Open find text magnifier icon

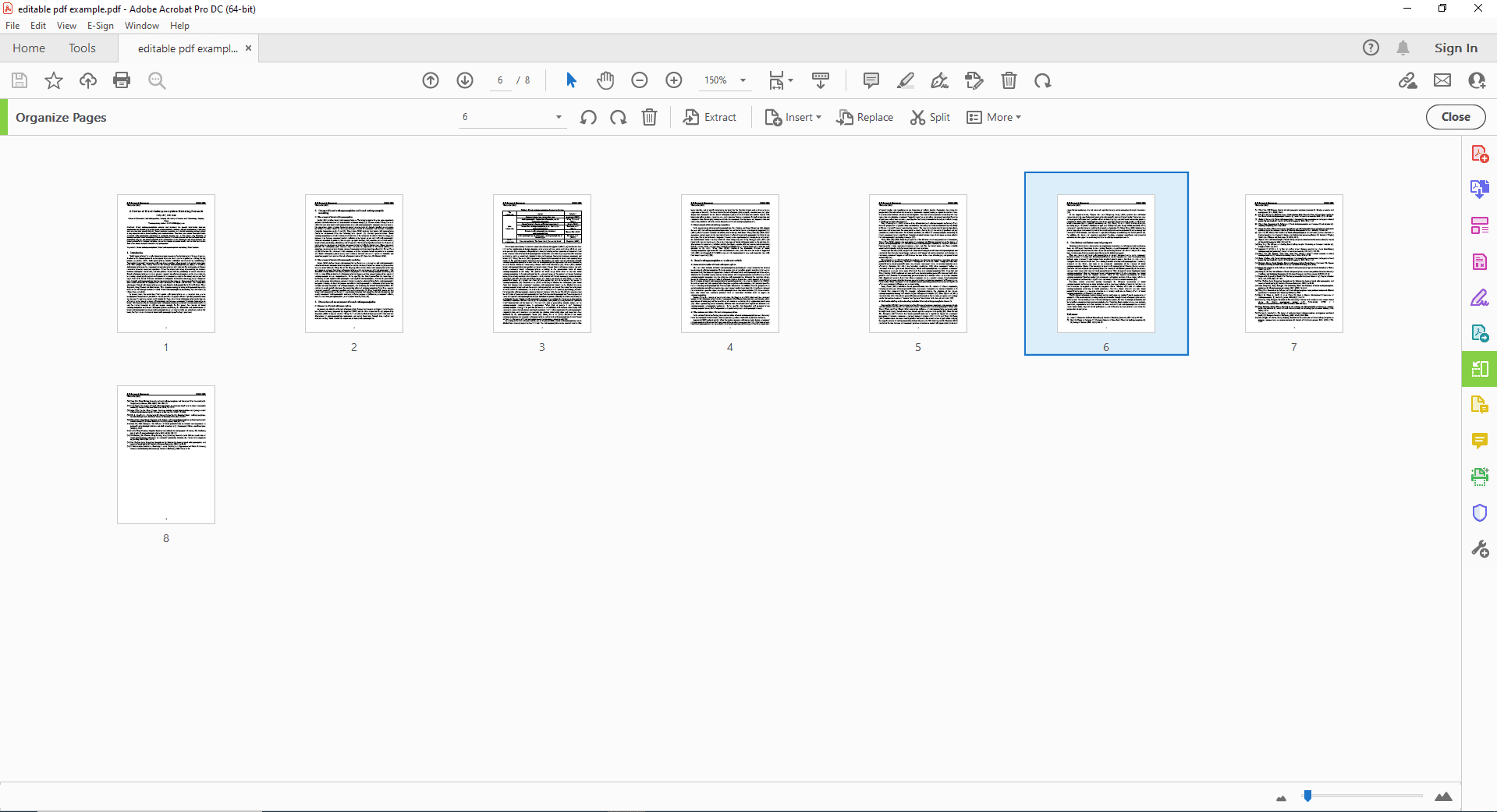point(157,80)
